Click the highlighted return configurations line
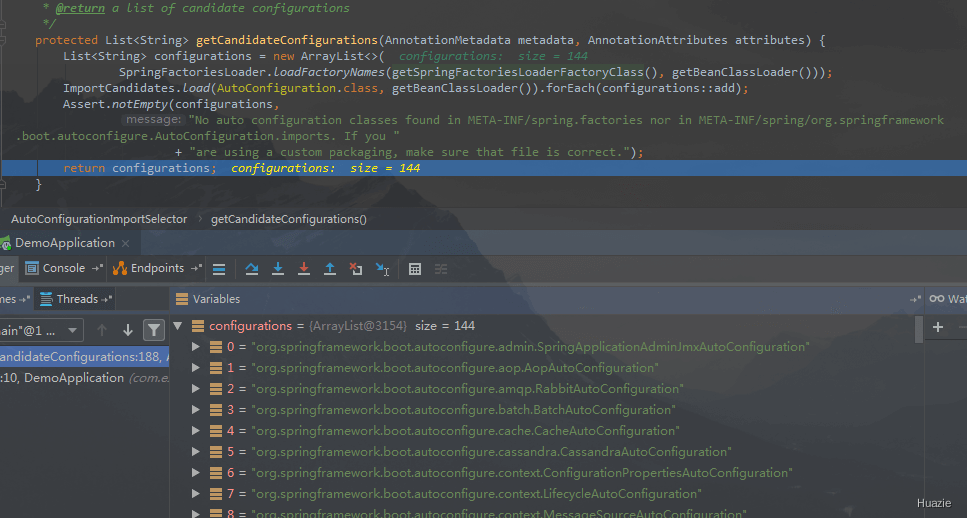 (x=484, y=168)
